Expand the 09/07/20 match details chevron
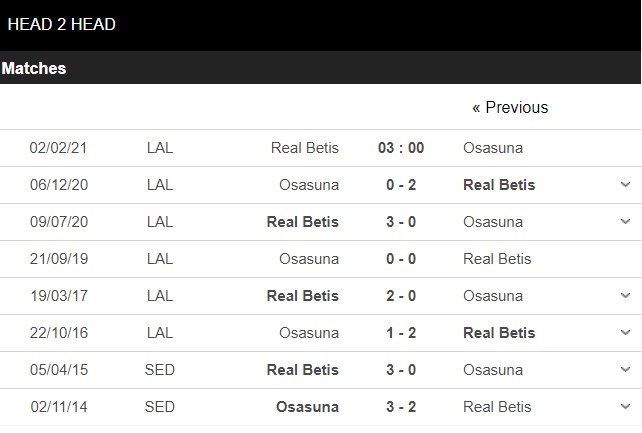This screenshot has height=433, width=642. (x=625, y=221)
